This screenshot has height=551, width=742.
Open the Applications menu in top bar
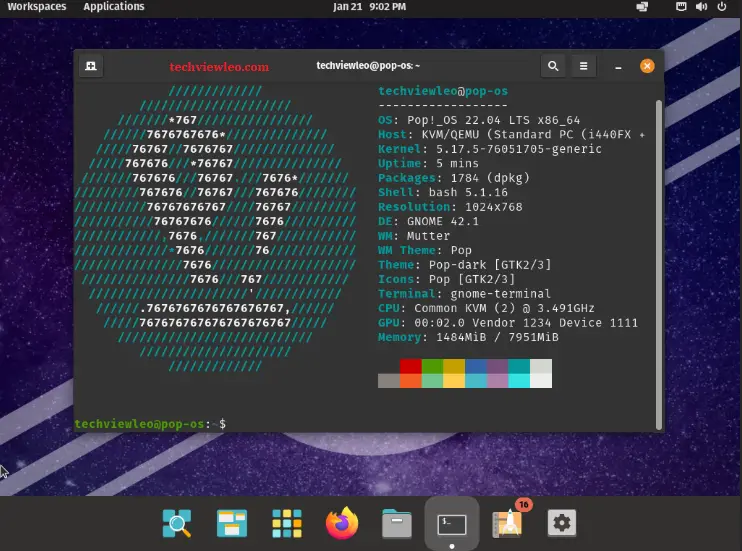[114, 7]
